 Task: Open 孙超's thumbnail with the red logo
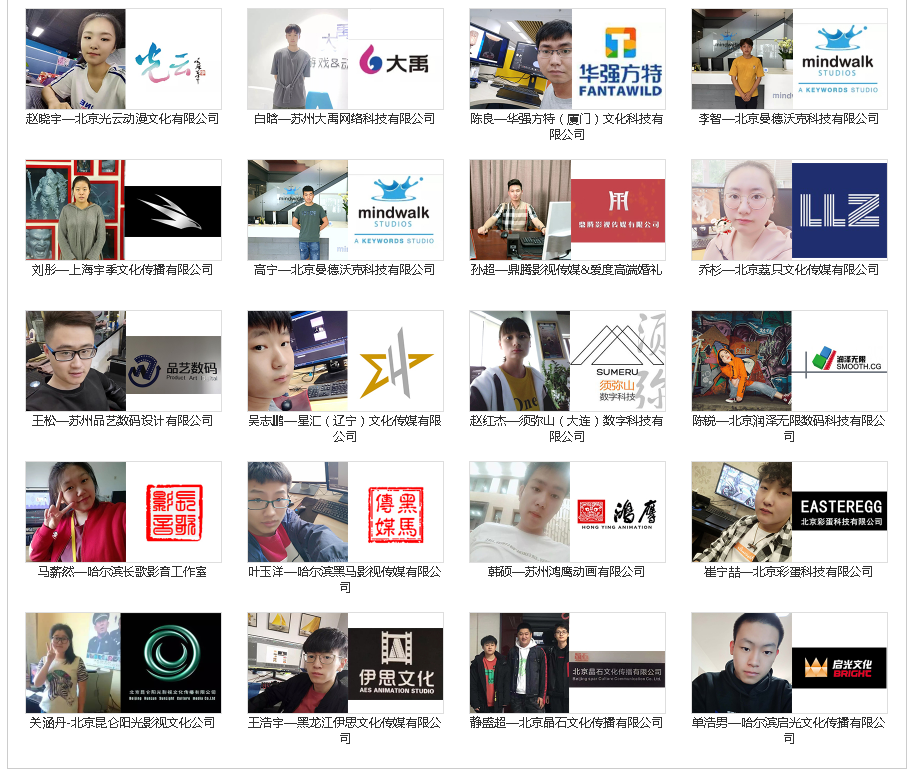point(567,210)
